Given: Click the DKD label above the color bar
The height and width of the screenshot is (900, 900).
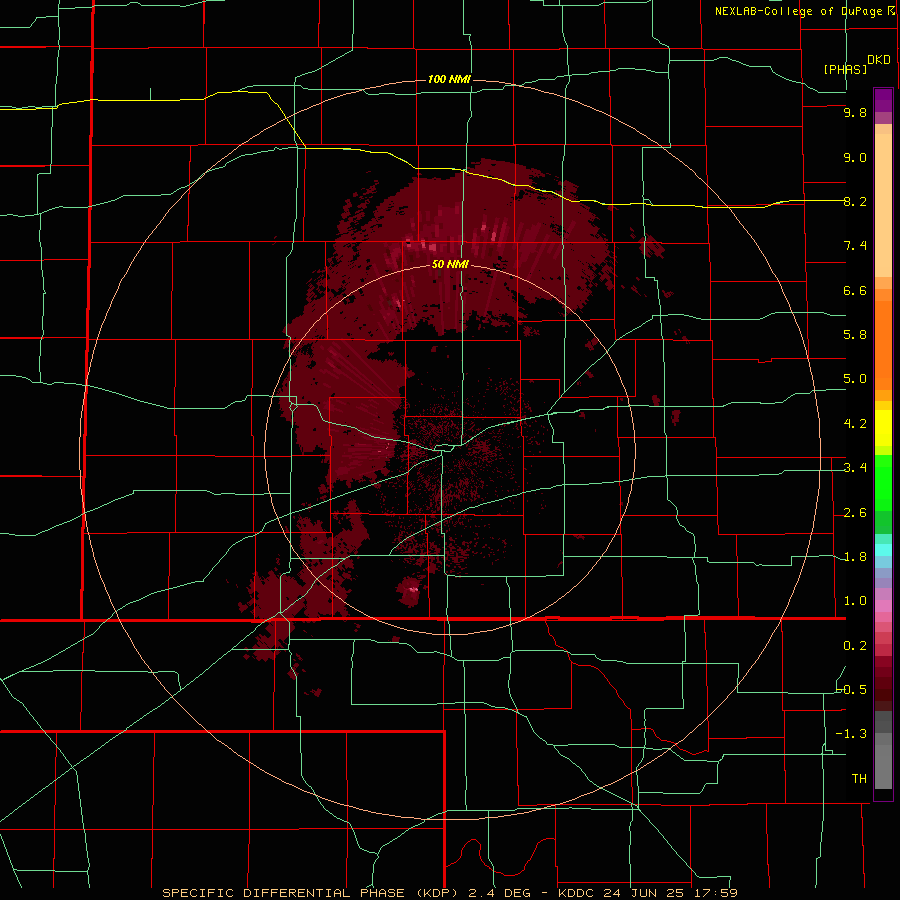Looking at the screenshot, I should pyautogui.click(x=879, y=59).
